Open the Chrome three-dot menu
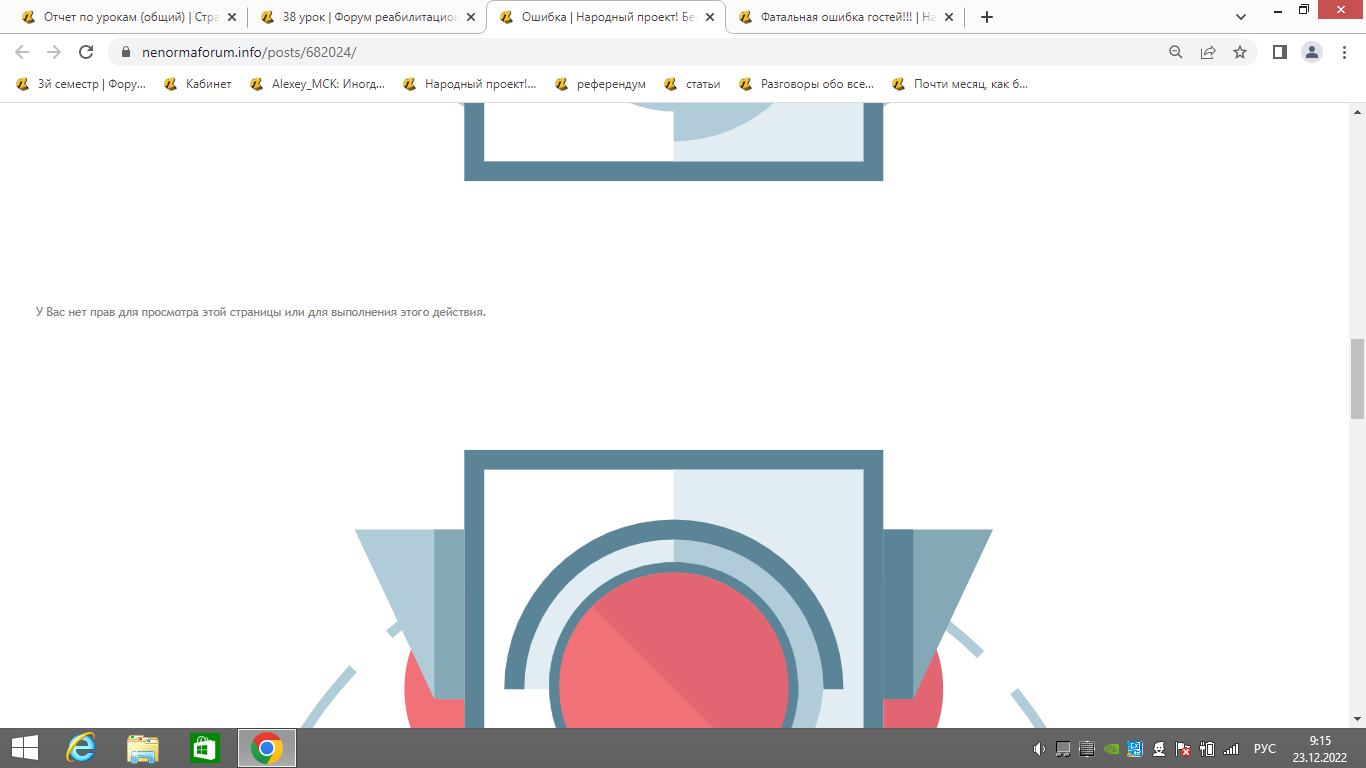This screenshot has height=768, width=1366. (x=1344, y=52)
